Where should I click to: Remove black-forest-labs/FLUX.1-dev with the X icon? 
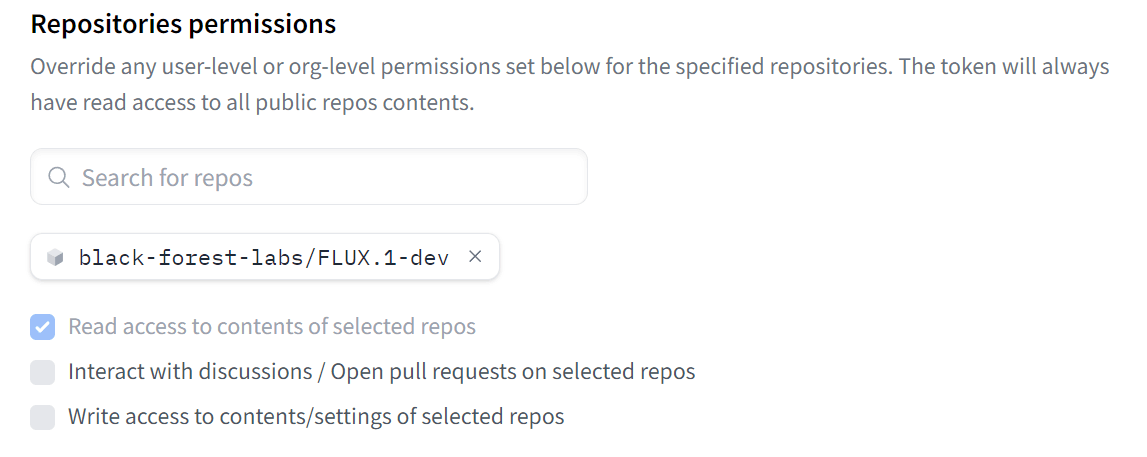click(x=475, y=257)
